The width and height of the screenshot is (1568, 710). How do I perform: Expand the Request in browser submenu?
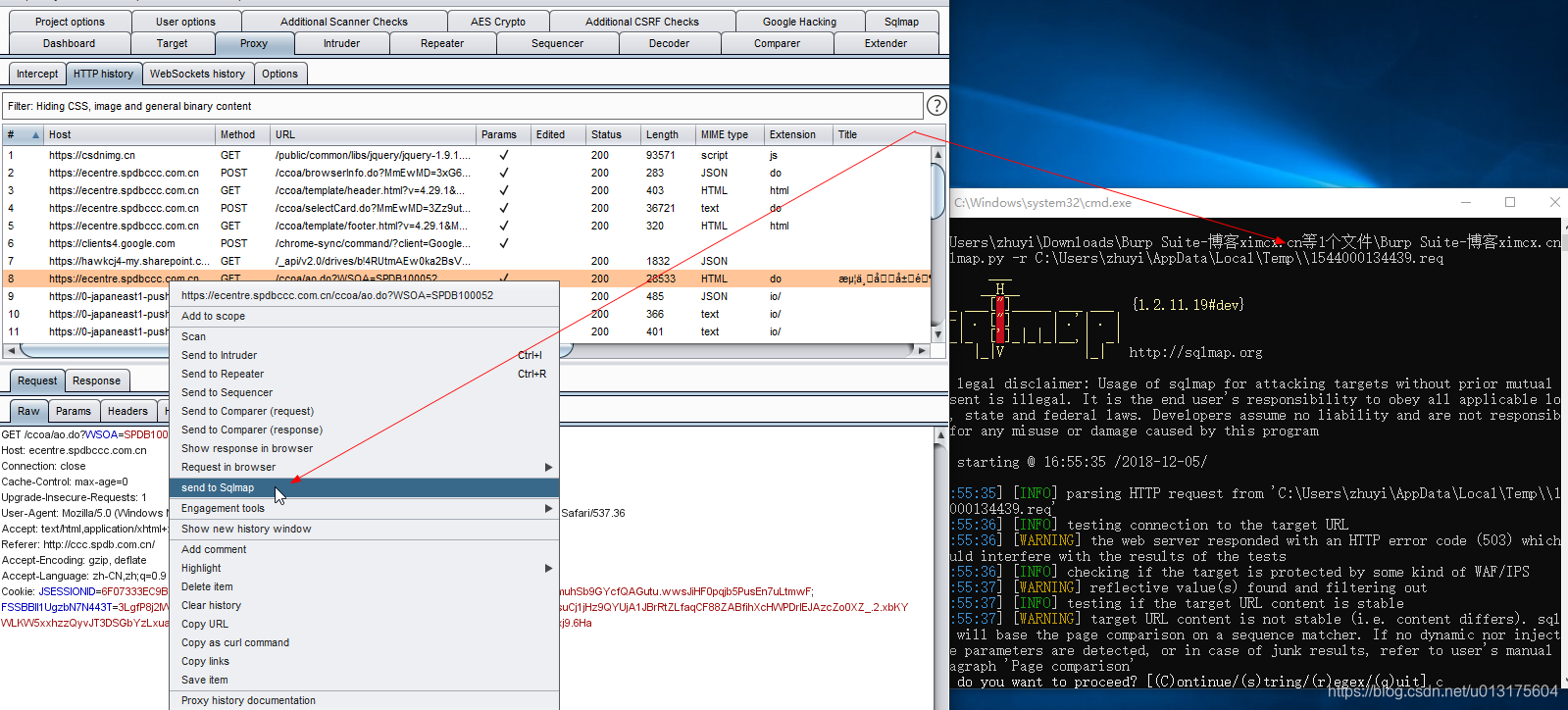[x=548, y=467]
